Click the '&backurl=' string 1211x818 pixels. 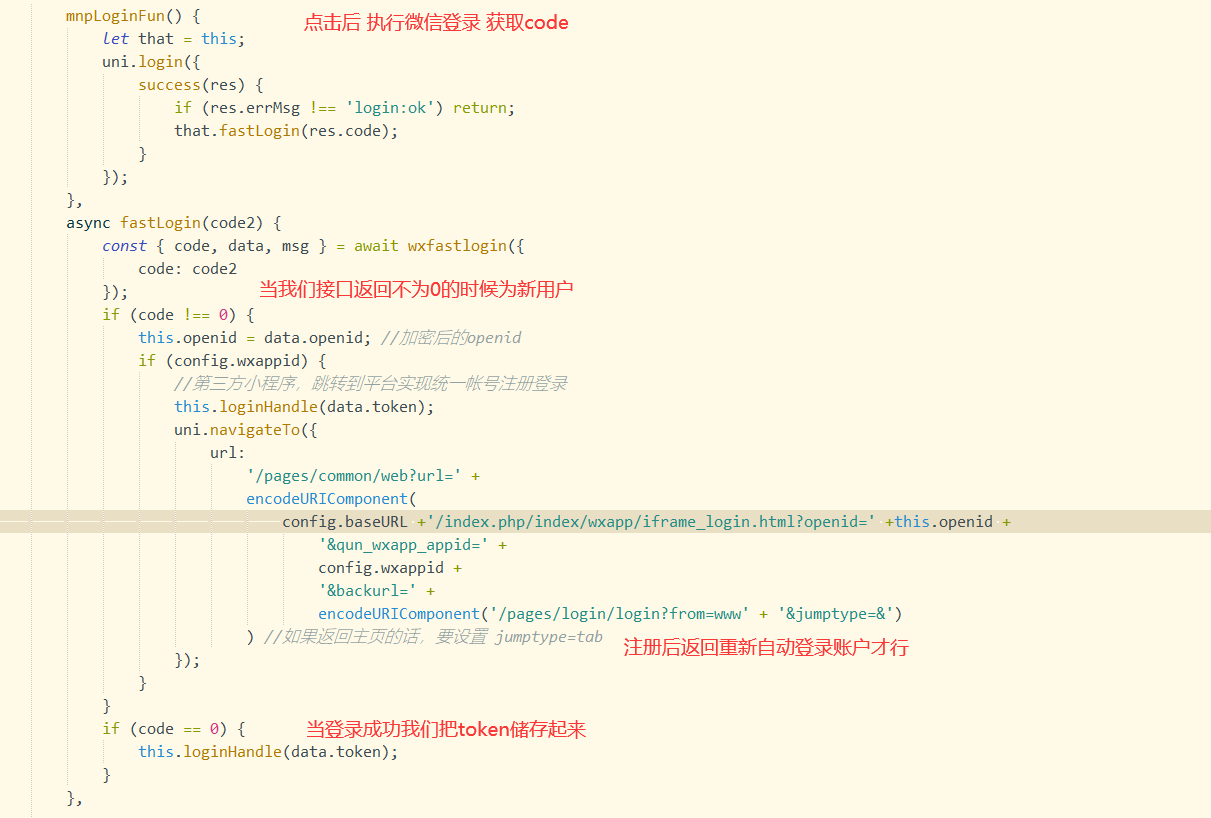[369, 591]
